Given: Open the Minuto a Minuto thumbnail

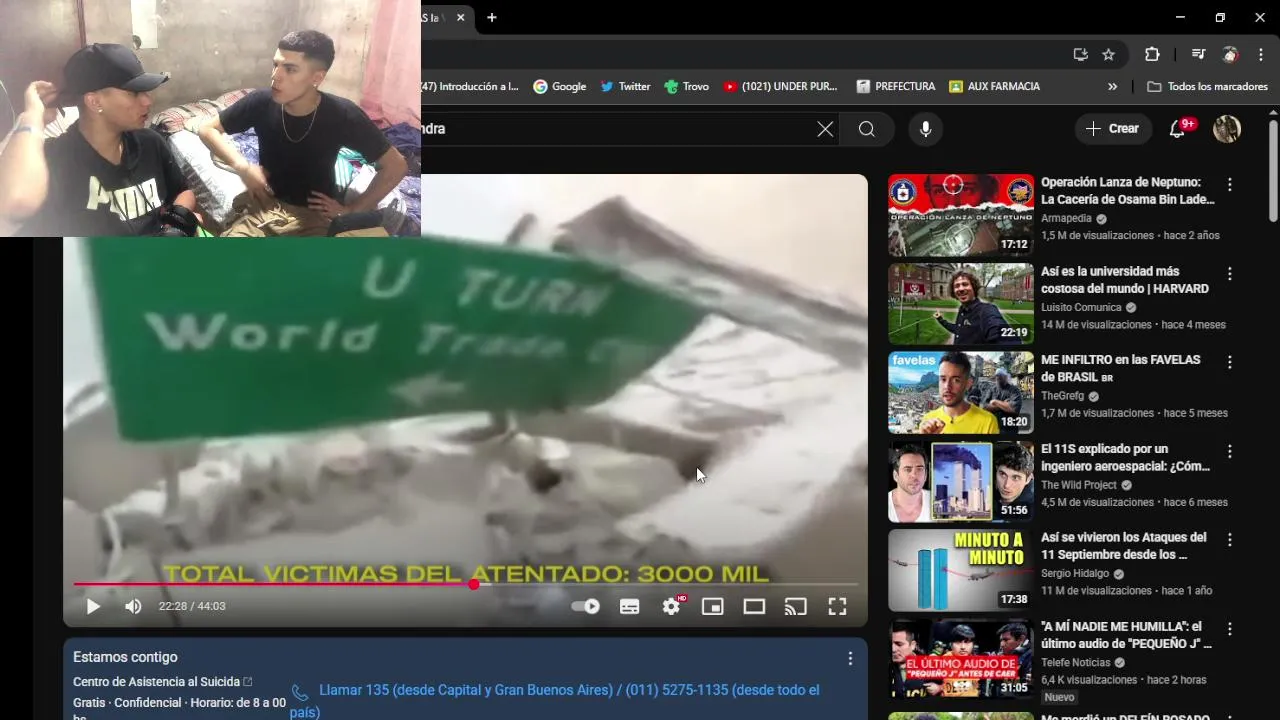Looking at the screenshot, I should point(961,570).
